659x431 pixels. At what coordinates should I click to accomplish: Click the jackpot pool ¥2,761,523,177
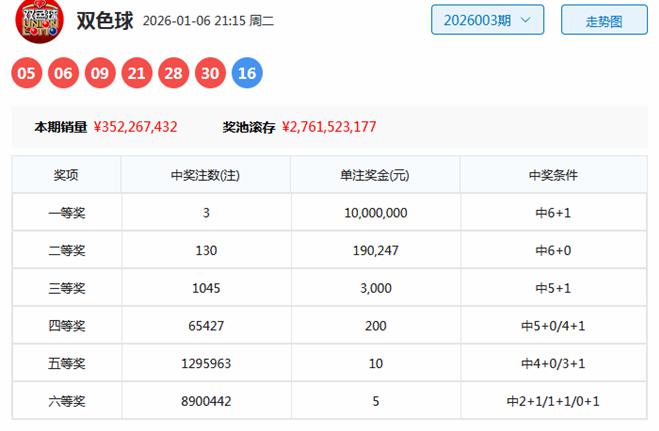329,127
